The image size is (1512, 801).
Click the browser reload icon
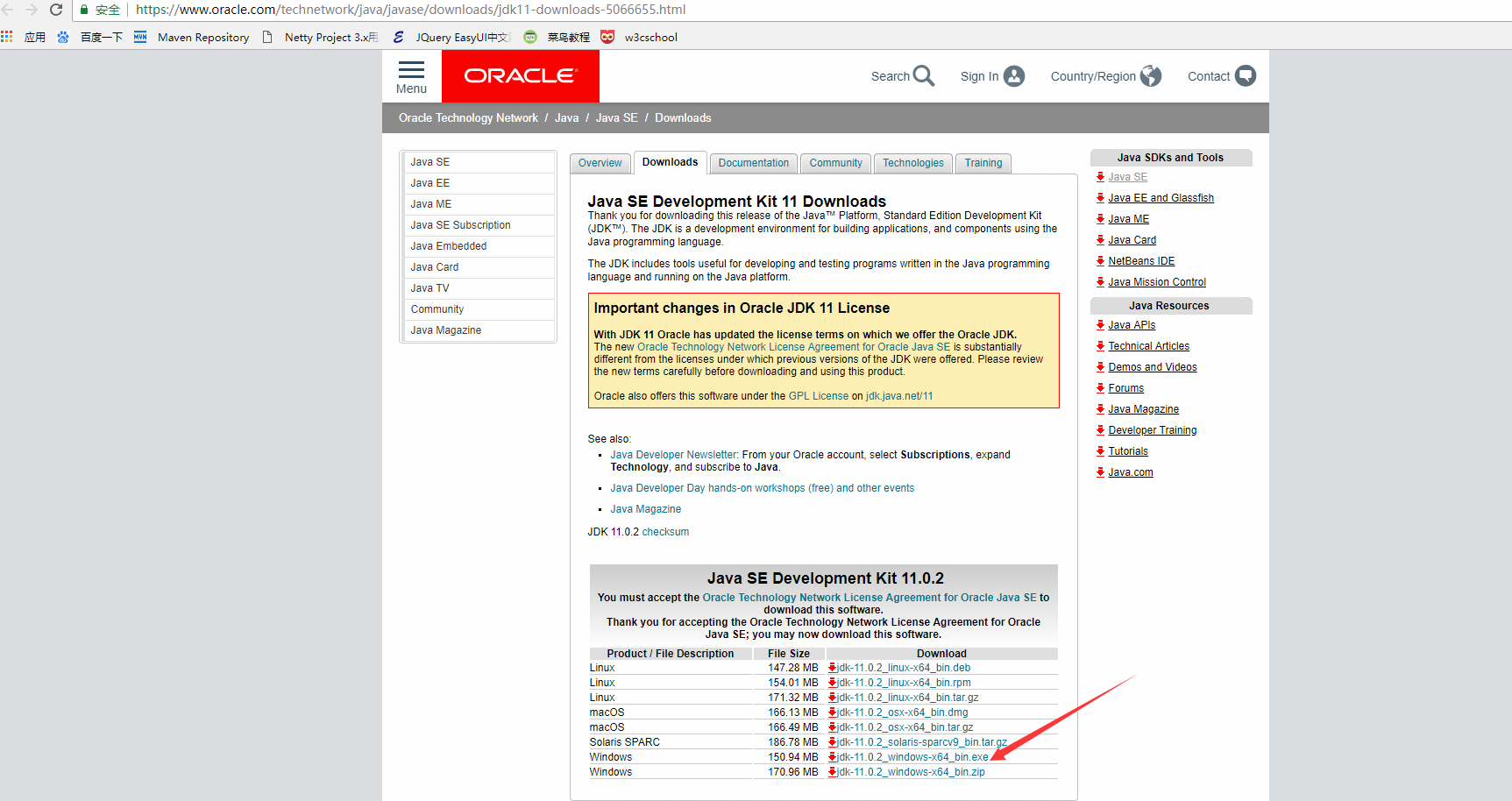55,11
